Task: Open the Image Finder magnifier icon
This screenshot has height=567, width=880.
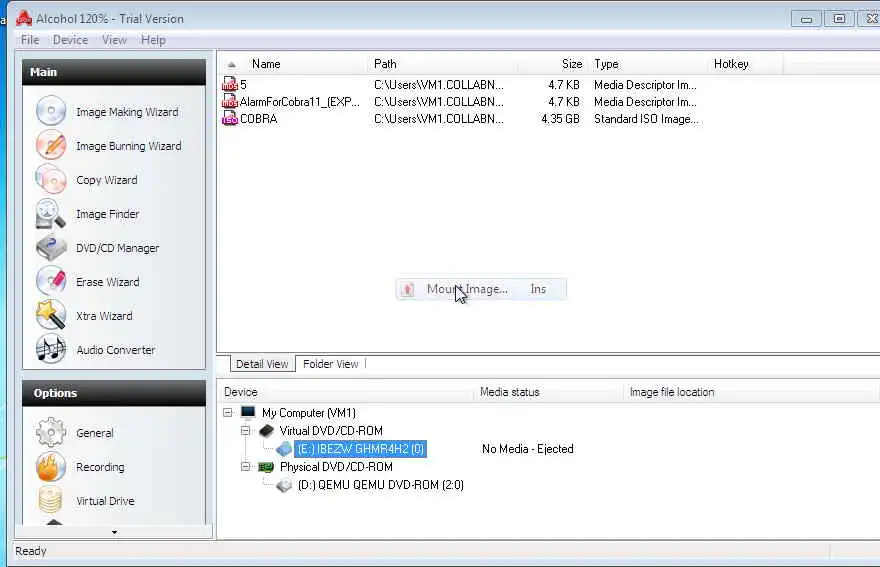Action: point(51,213)
